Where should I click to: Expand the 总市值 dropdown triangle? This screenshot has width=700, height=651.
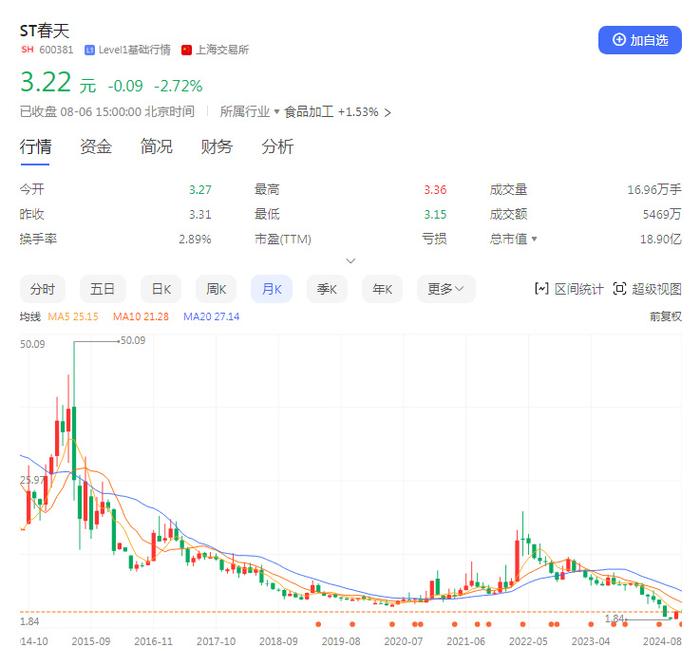click(x=534, y=239)
